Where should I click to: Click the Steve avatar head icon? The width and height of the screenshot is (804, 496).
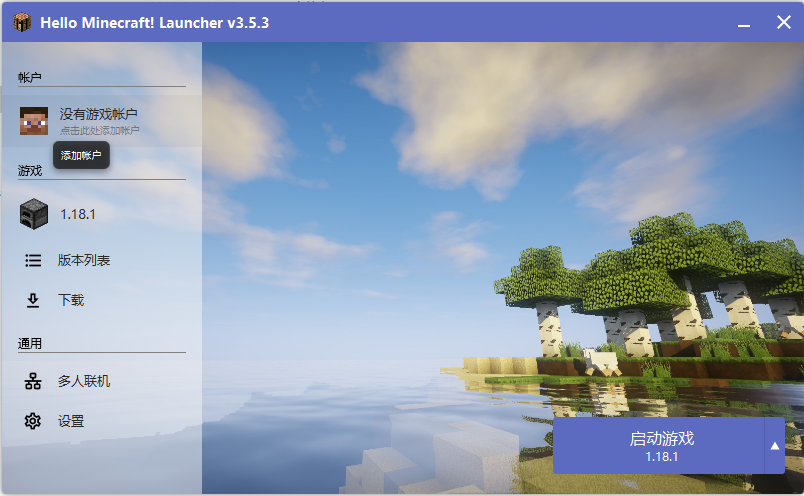click(x=33, y=121)
